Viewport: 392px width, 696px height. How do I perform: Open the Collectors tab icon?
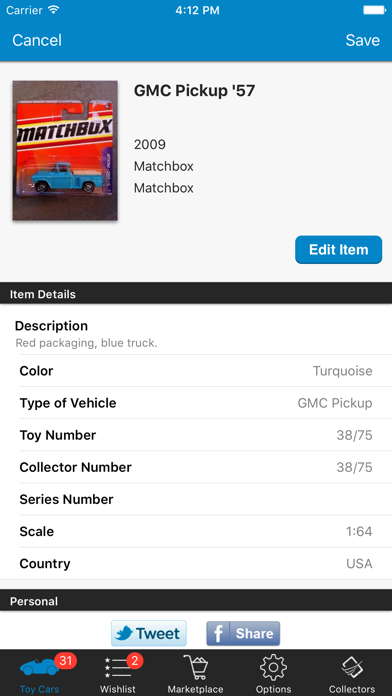pyautogui.click(x=352, y=668)
